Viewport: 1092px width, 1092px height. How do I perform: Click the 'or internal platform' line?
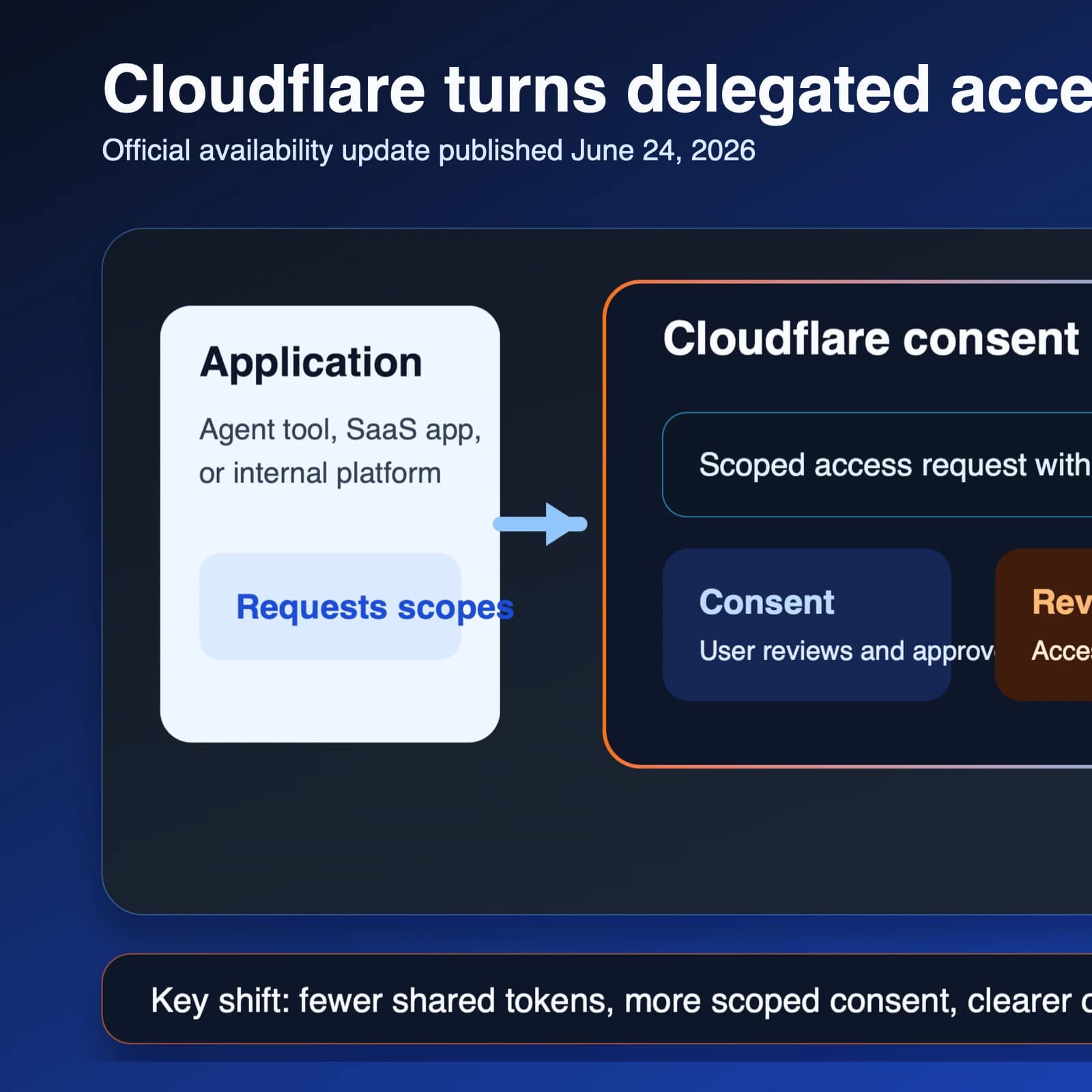[x=320, y=473]
